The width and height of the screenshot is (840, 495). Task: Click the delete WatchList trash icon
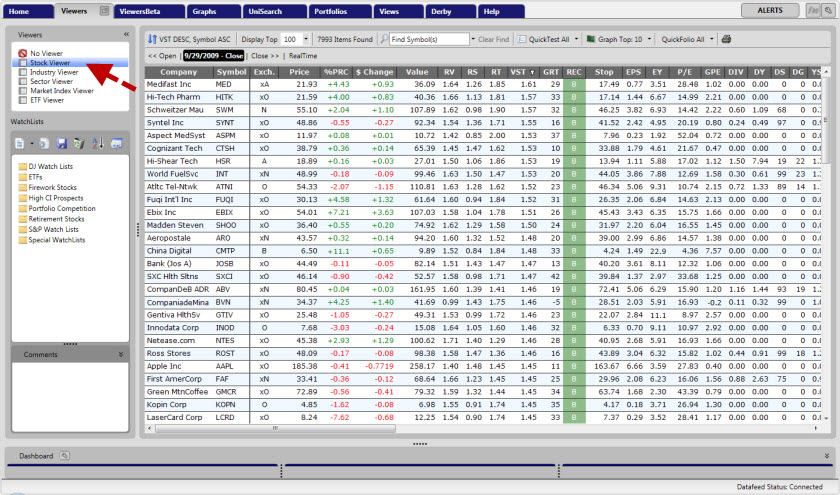click(x=79, y=144)
